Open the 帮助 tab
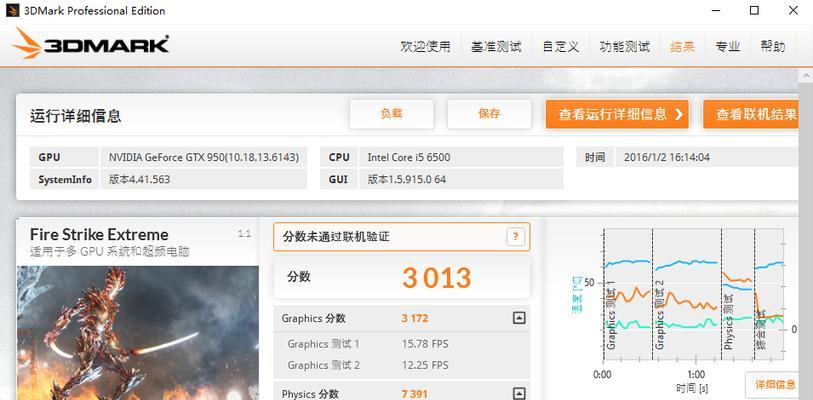 773,47
